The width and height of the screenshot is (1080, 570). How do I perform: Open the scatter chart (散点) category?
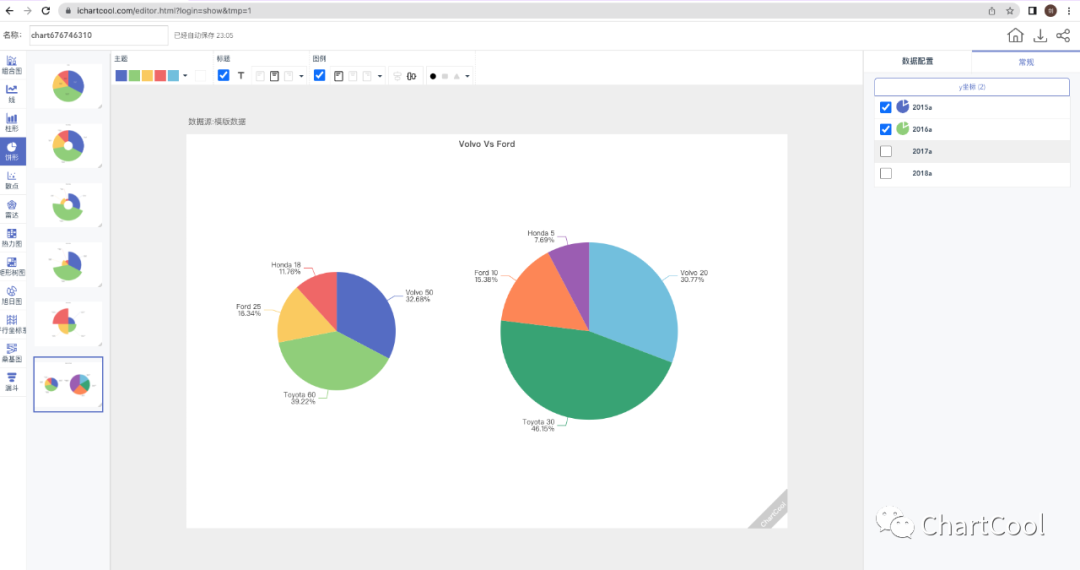pyautogui.click(x=12, y=180)
